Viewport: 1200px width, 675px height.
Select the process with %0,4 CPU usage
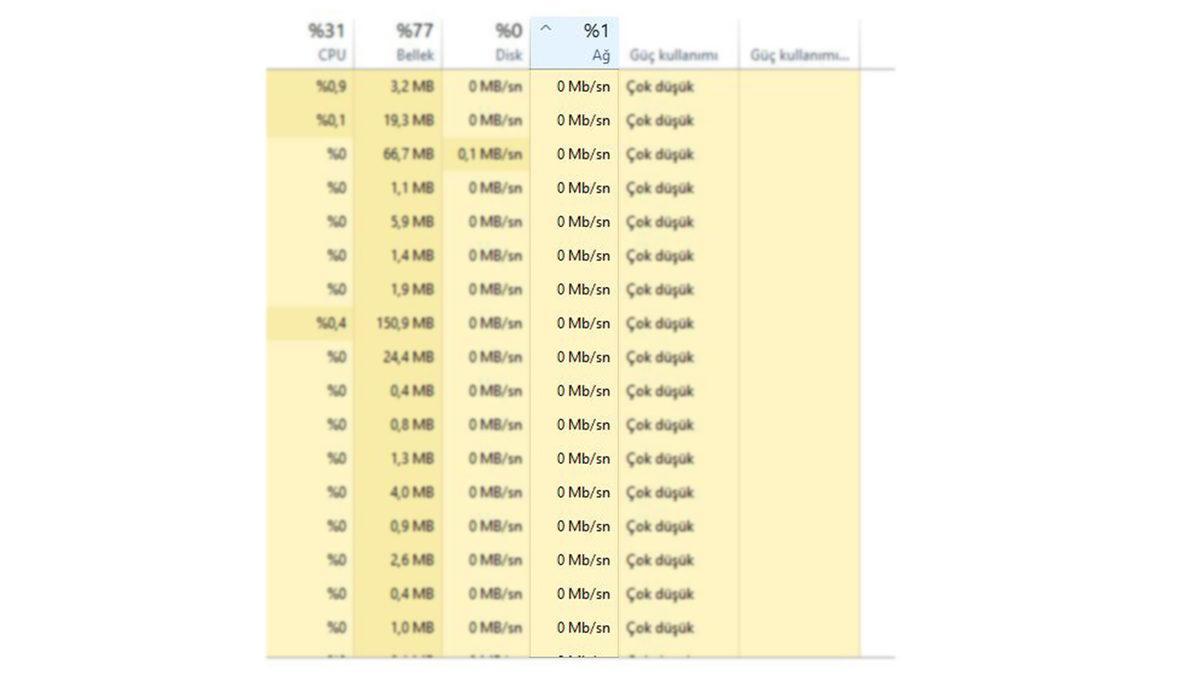329,323
